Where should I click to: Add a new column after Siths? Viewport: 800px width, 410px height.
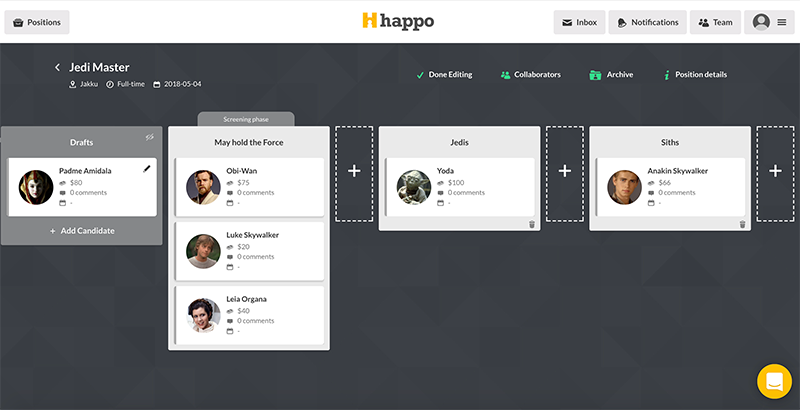point(776,173)
